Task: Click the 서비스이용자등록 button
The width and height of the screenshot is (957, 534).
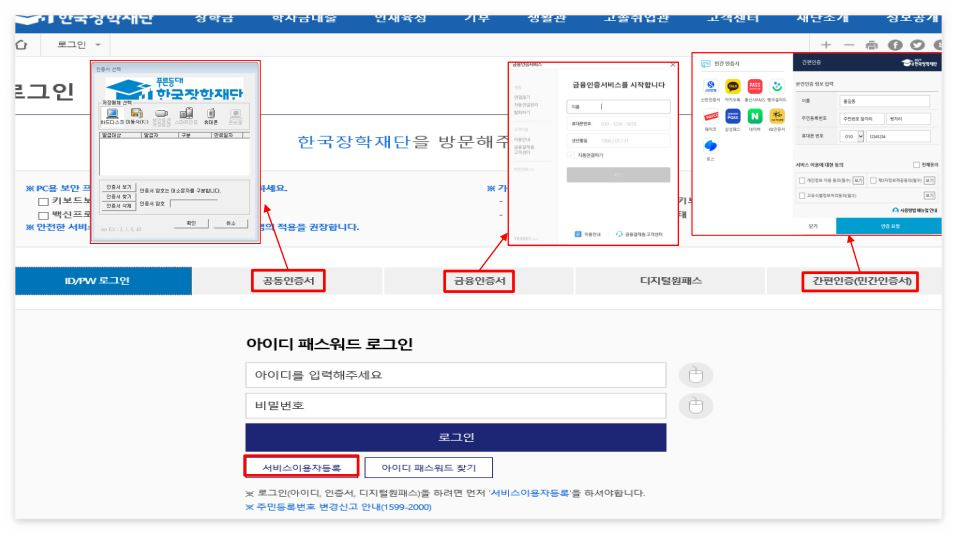Action: pos(302,467)
